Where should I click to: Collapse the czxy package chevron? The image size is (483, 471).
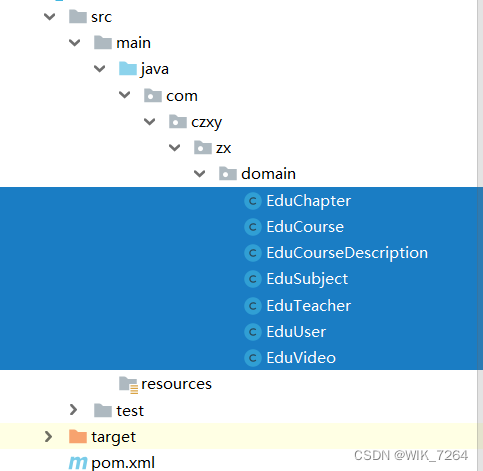[150, 121]
